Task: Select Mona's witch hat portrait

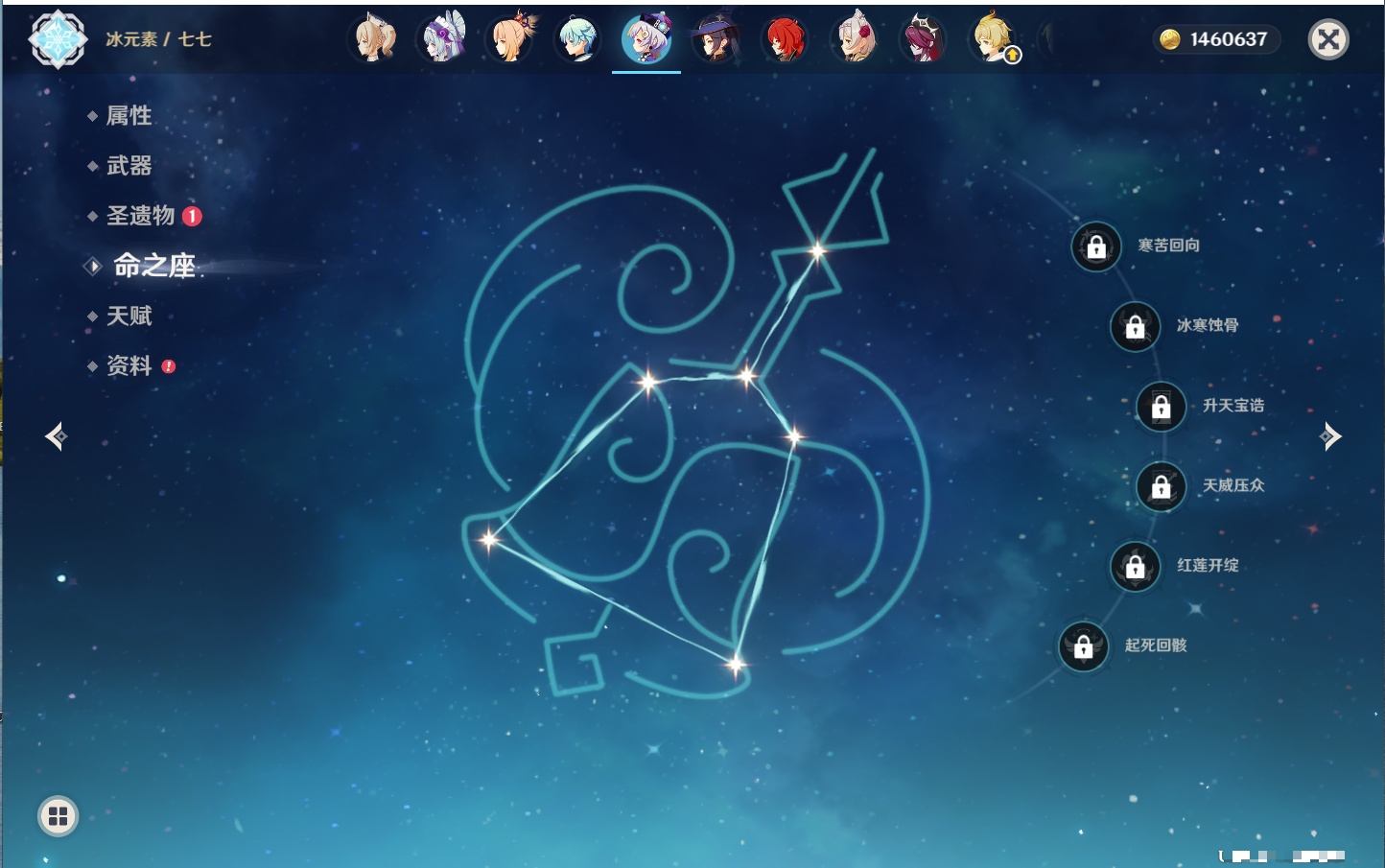Action: [x=716, y=39]
